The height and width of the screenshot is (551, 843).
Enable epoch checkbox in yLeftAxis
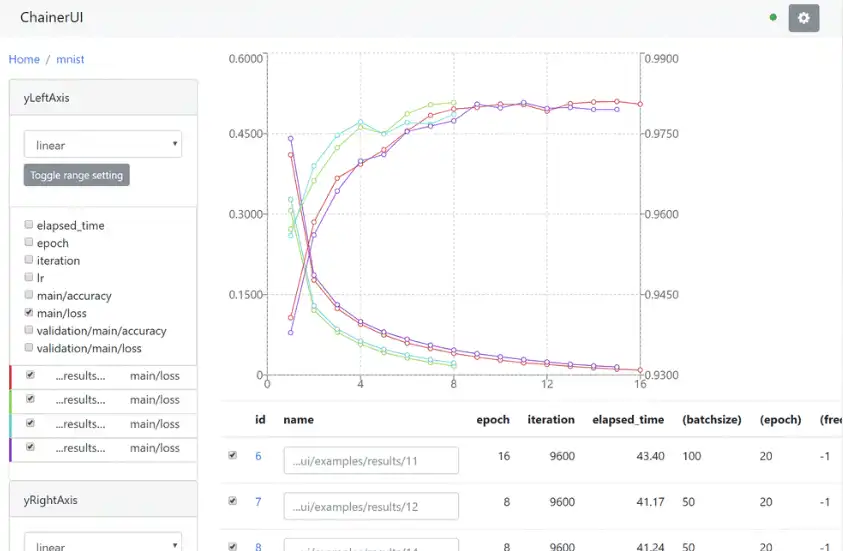tap(29, 242)
